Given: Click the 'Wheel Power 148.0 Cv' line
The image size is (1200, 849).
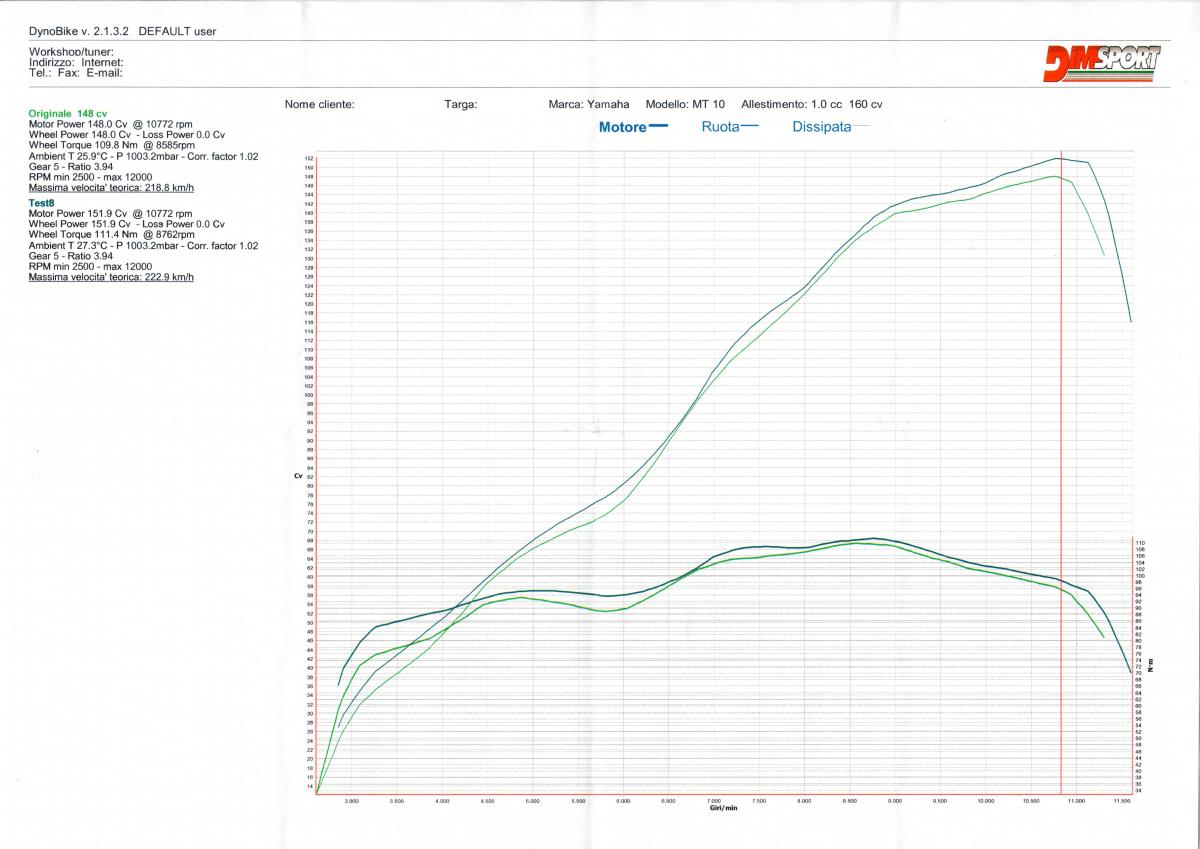Looking at the screenshot, I should pyautogui.click(x=127, y=134).
